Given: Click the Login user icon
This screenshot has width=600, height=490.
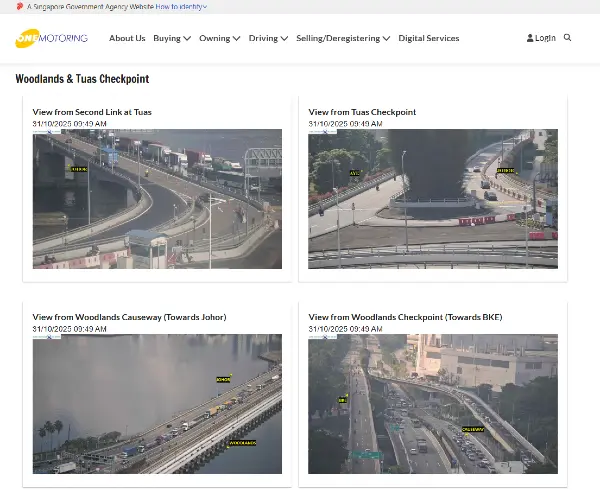Looking at the screenshot, I should click(x=530, y=38).
